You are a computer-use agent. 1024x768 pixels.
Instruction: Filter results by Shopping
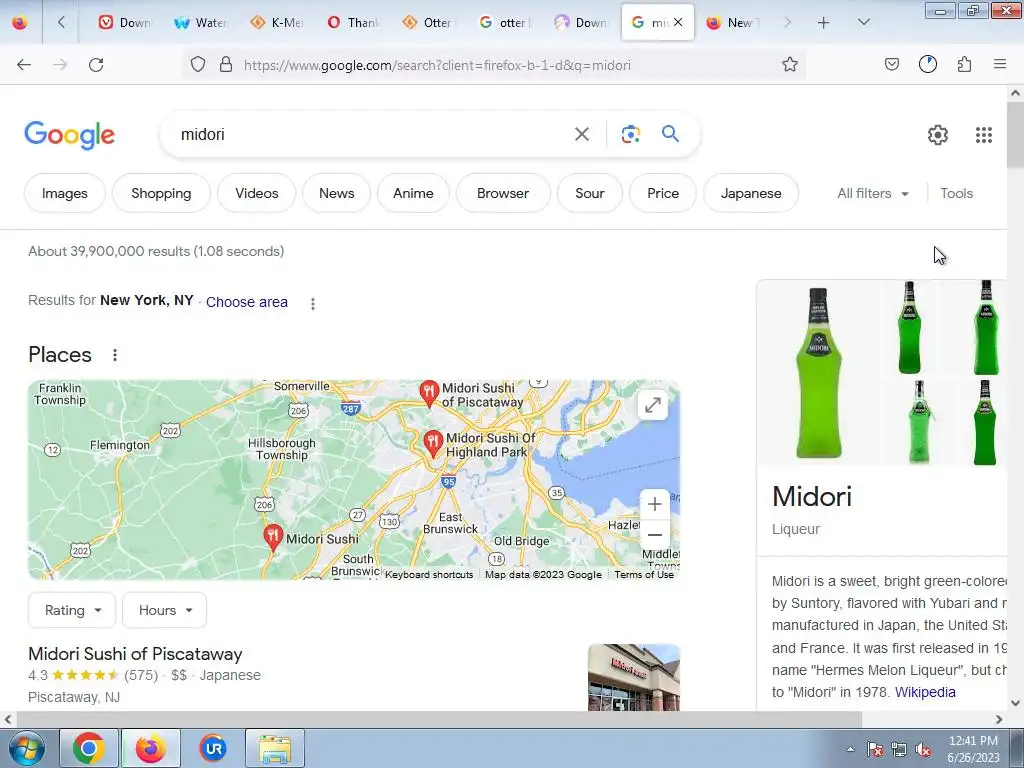tap(161, 193)
